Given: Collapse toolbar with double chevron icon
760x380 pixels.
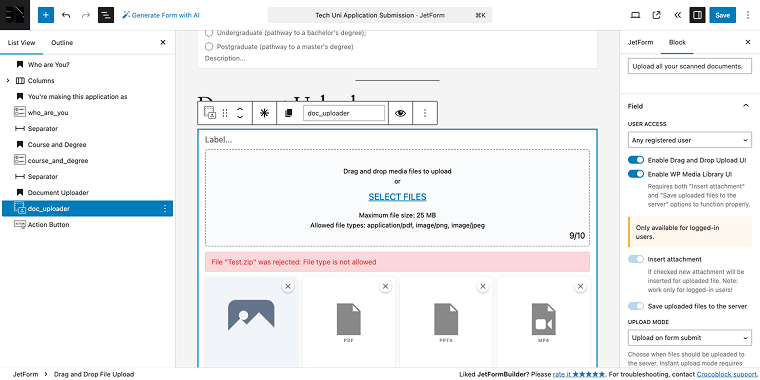Looking at the screenshot, I should point(678,15).
